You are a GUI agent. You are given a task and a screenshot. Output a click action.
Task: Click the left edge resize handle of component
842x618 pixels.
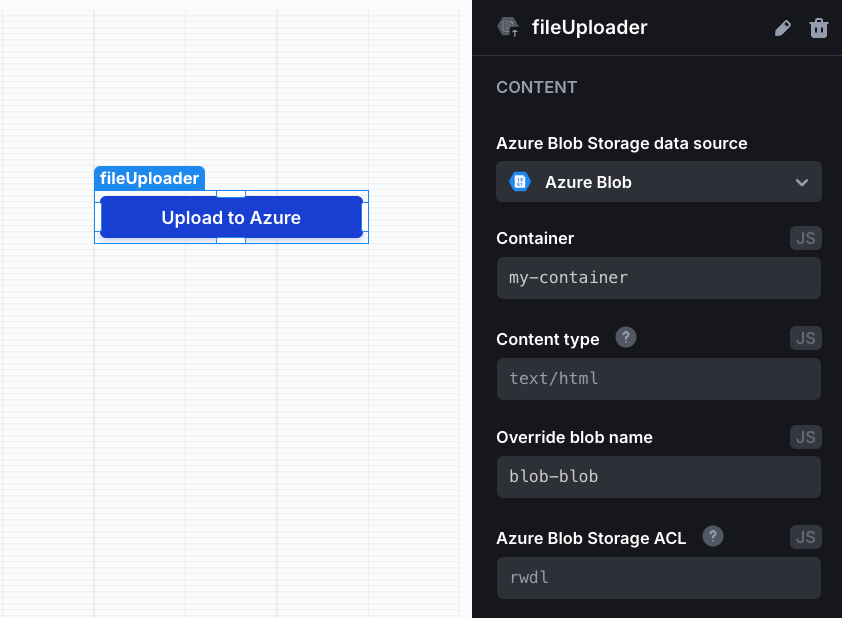click(x=98, y=217)
